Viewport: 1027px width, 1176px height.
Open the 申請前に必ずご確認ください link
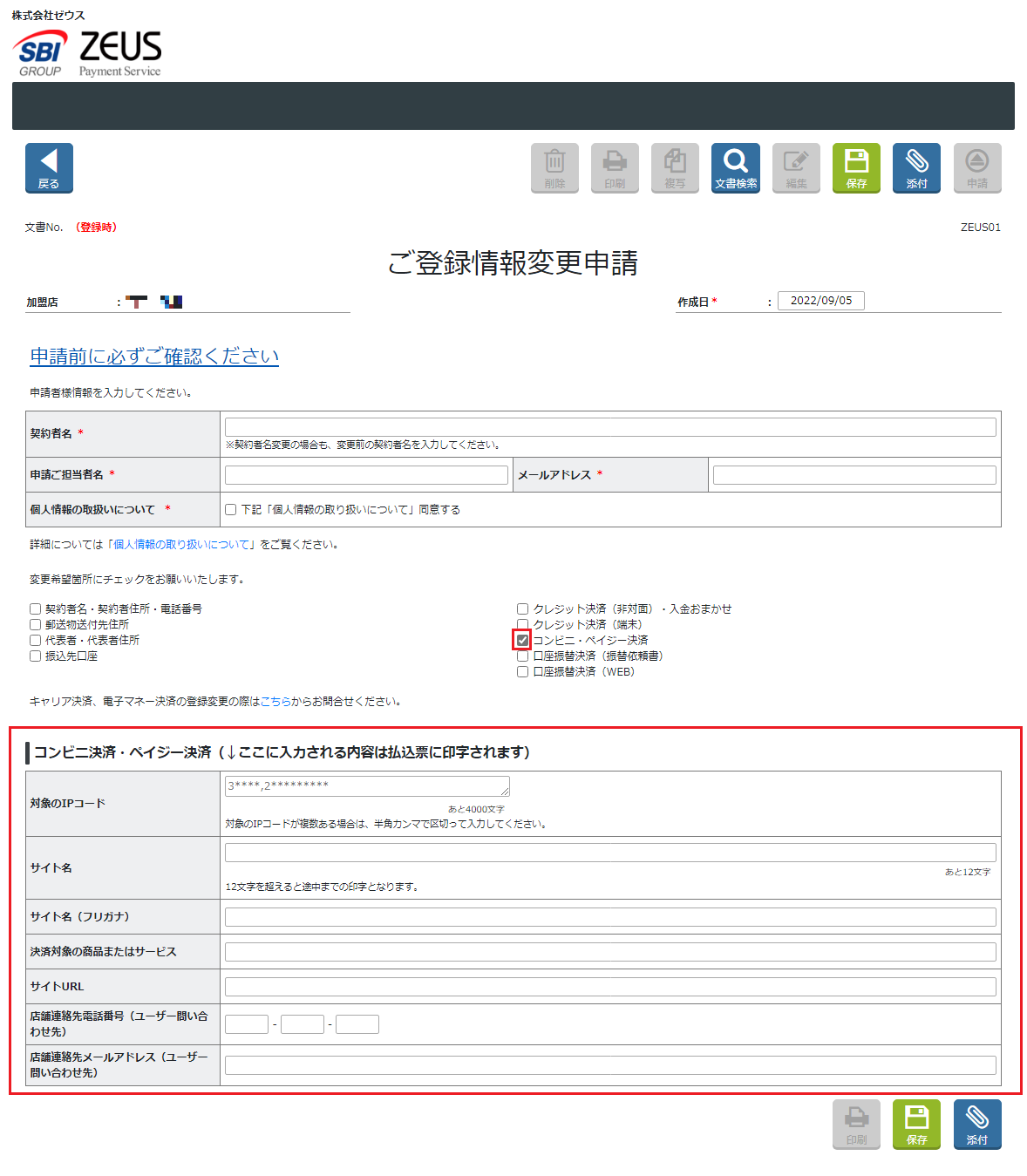pos(154,357)
